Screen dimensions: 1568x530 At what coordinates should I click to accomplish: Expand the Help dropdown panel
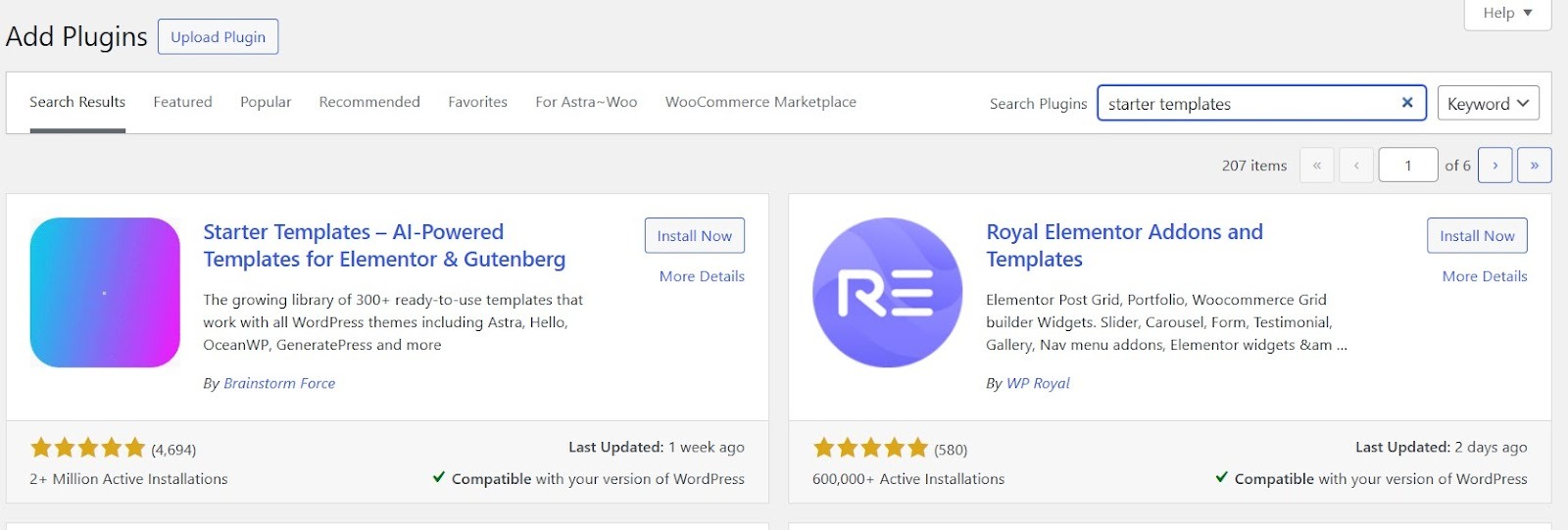[1506, 13]
